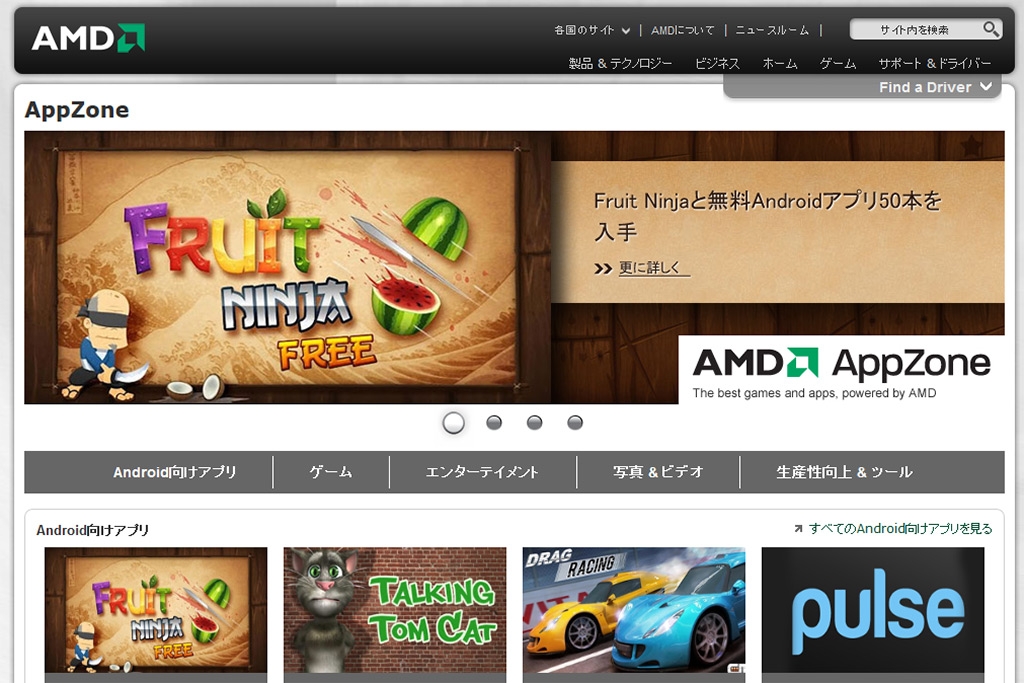This screenshot has width=1024, height=683.
Task: Open the 各国のサイト dropdown
Action: click(x=592, y=30)
